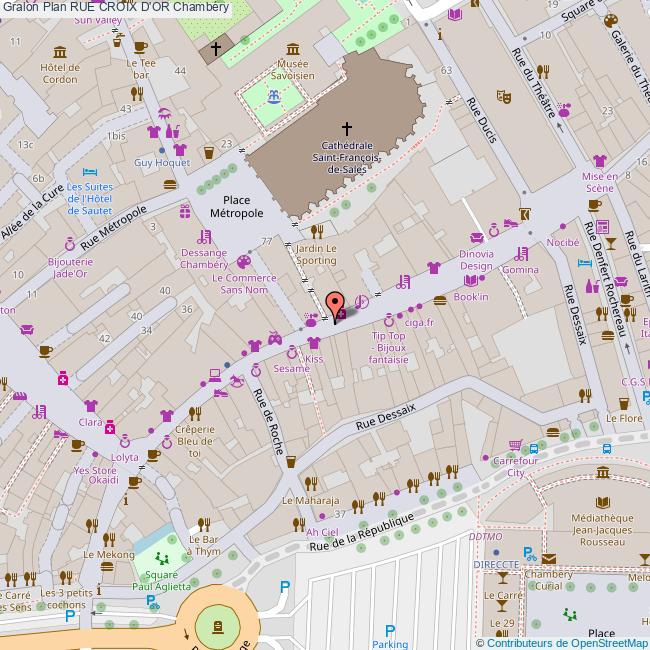This screenshot has height=650, width=650.
Task: Select the Cathédrale Saint-François-de-Sales cross icon
Action: click(x=347, y=128)
